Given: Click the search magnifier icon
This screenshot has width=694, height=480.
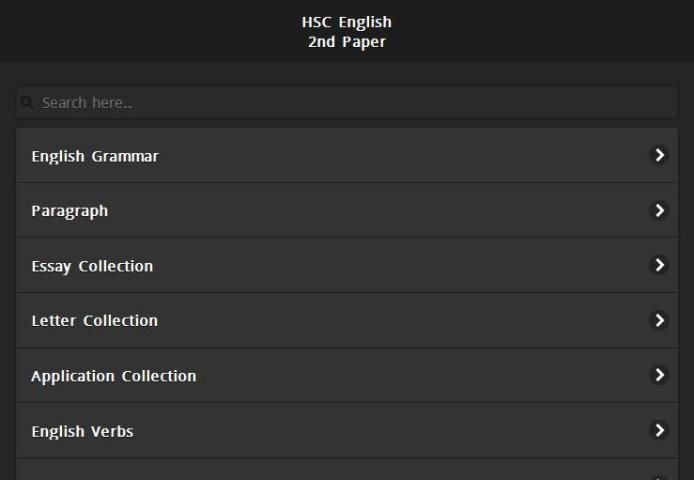Looking at the screenshot, I should tap(27, 103).
